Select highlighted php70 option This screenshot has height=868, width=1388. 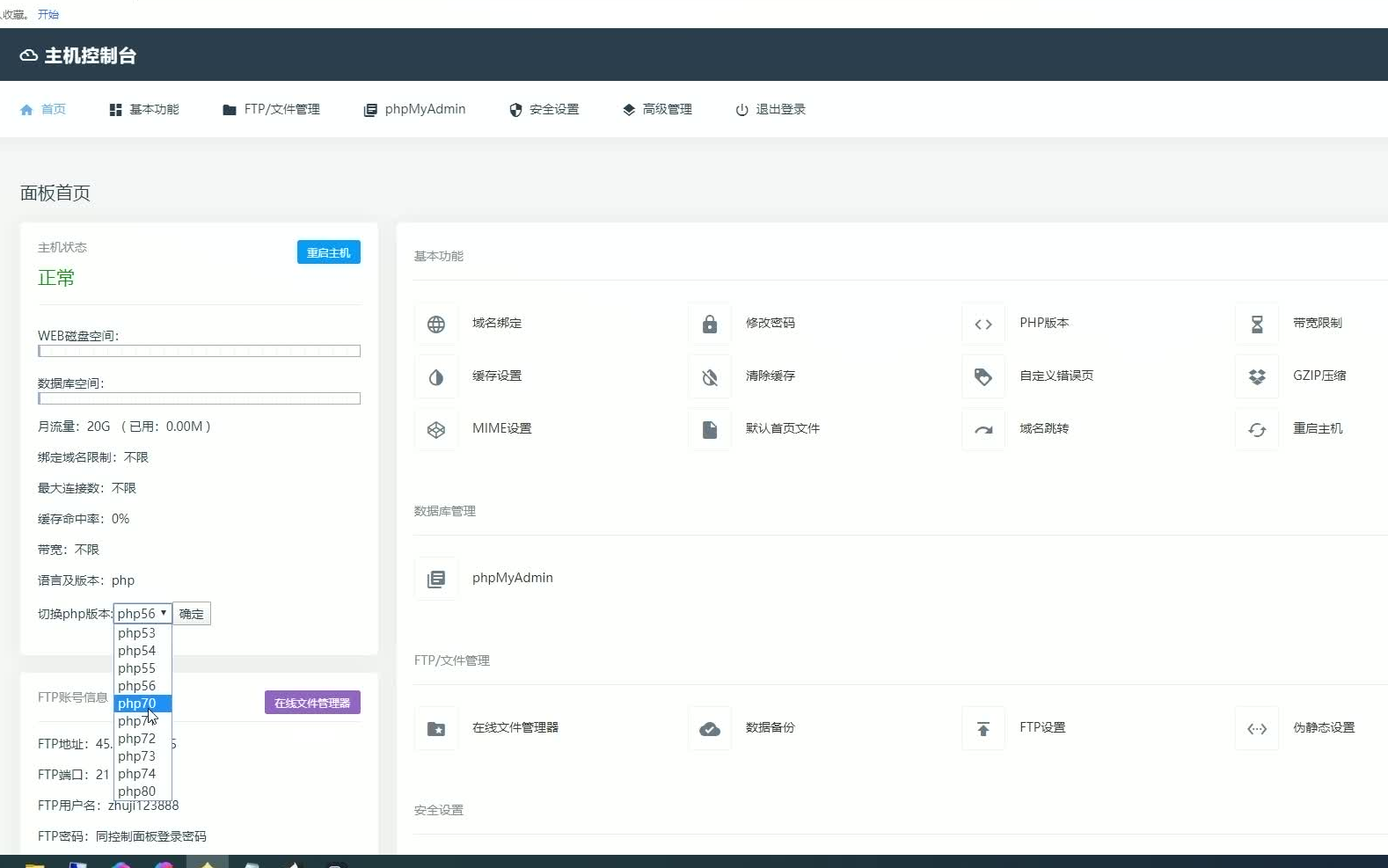pyautogui.click(x=142, y=704)
